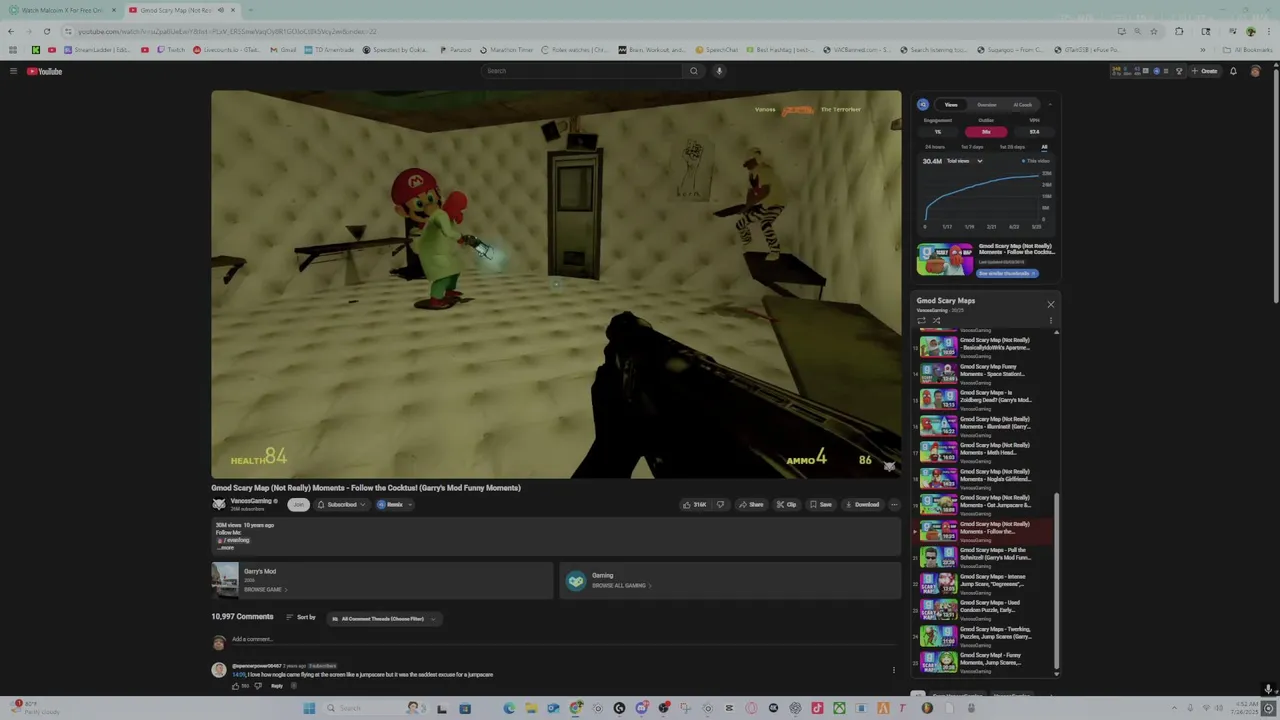Screen dimensions: 1280x720
Task: Click the playlist shuffle icon
Action: (936, 321)
